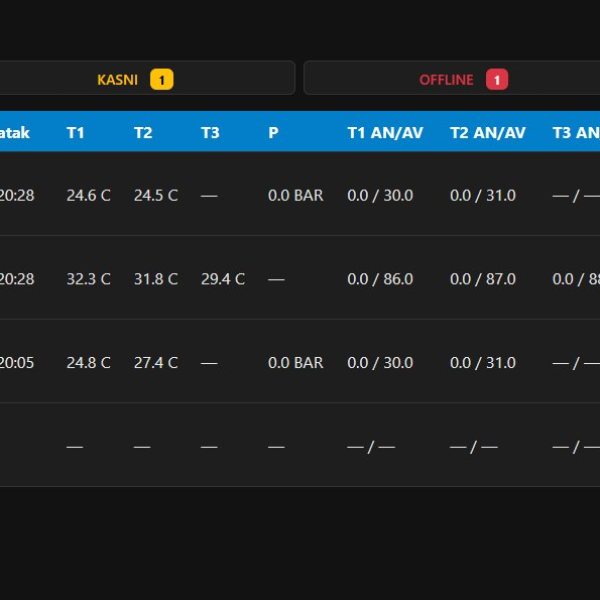
Task: Click the yellow KASNI count badge
Action: [x=161, y=80]
